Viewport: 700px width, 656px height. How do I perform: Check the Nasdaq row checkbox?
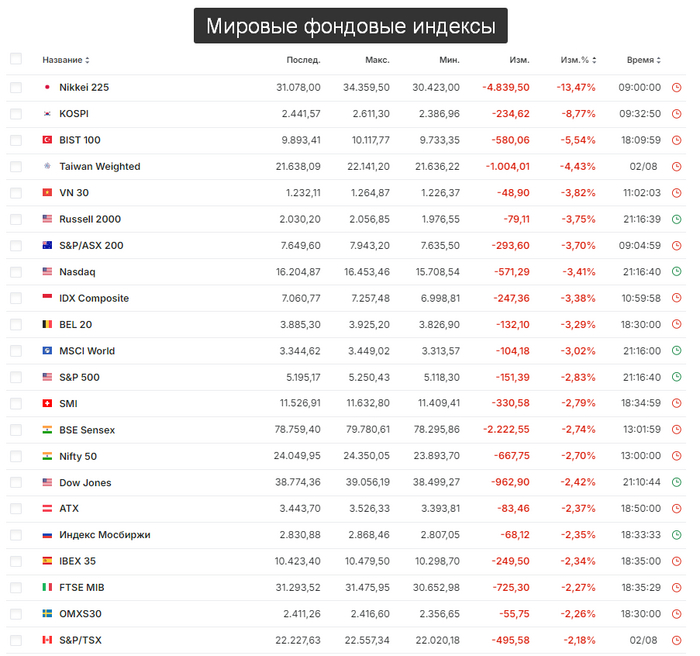tap(16, 272)
